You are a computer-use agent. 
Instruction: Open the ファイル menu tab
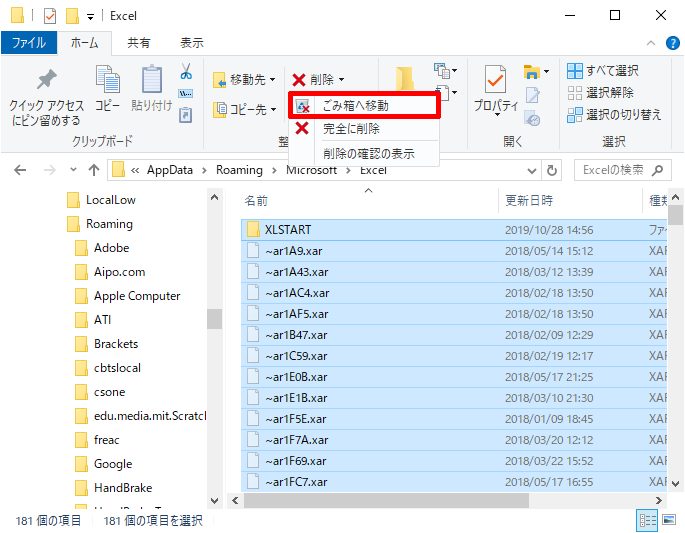tap(29, 42)
